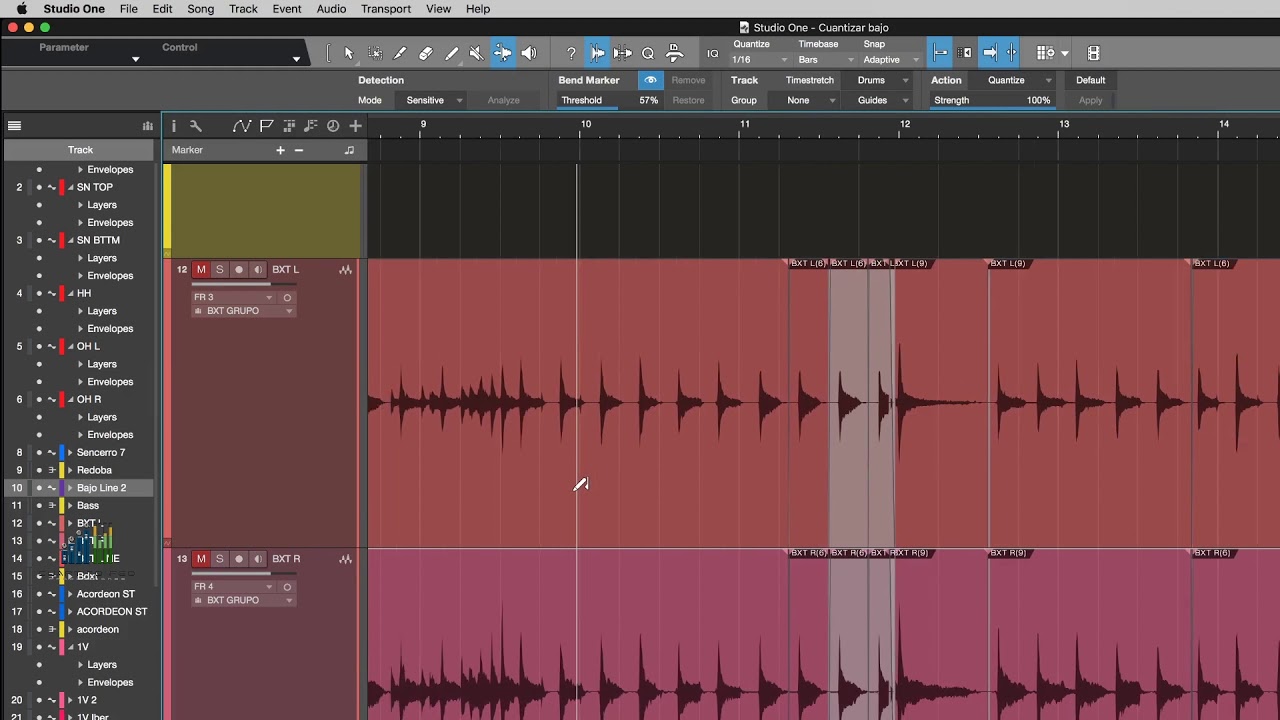Select the Mute tool

tap(477, 53)
